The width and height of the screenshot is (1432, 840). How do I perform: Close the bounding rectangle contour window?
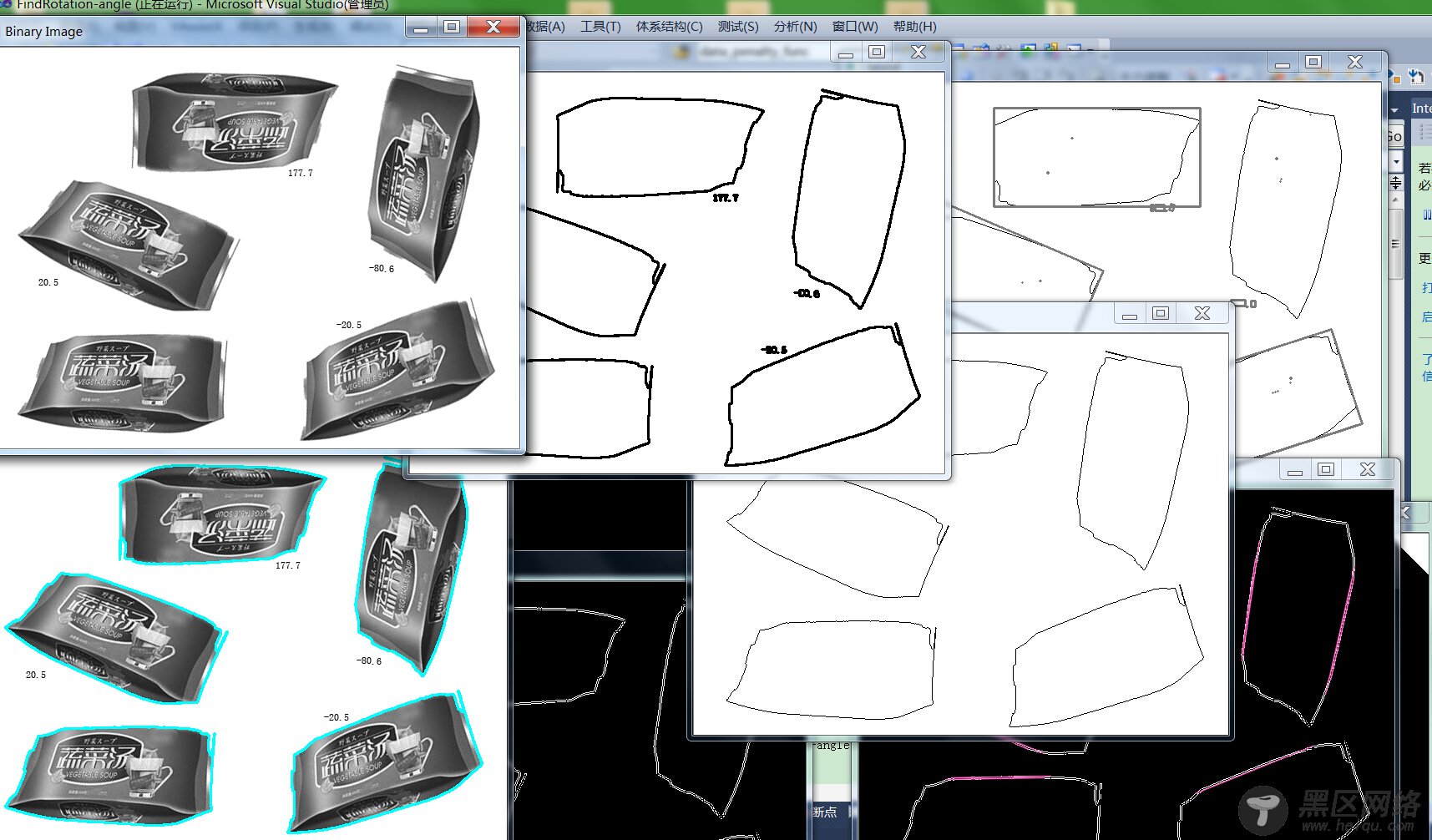point(1355,62)
